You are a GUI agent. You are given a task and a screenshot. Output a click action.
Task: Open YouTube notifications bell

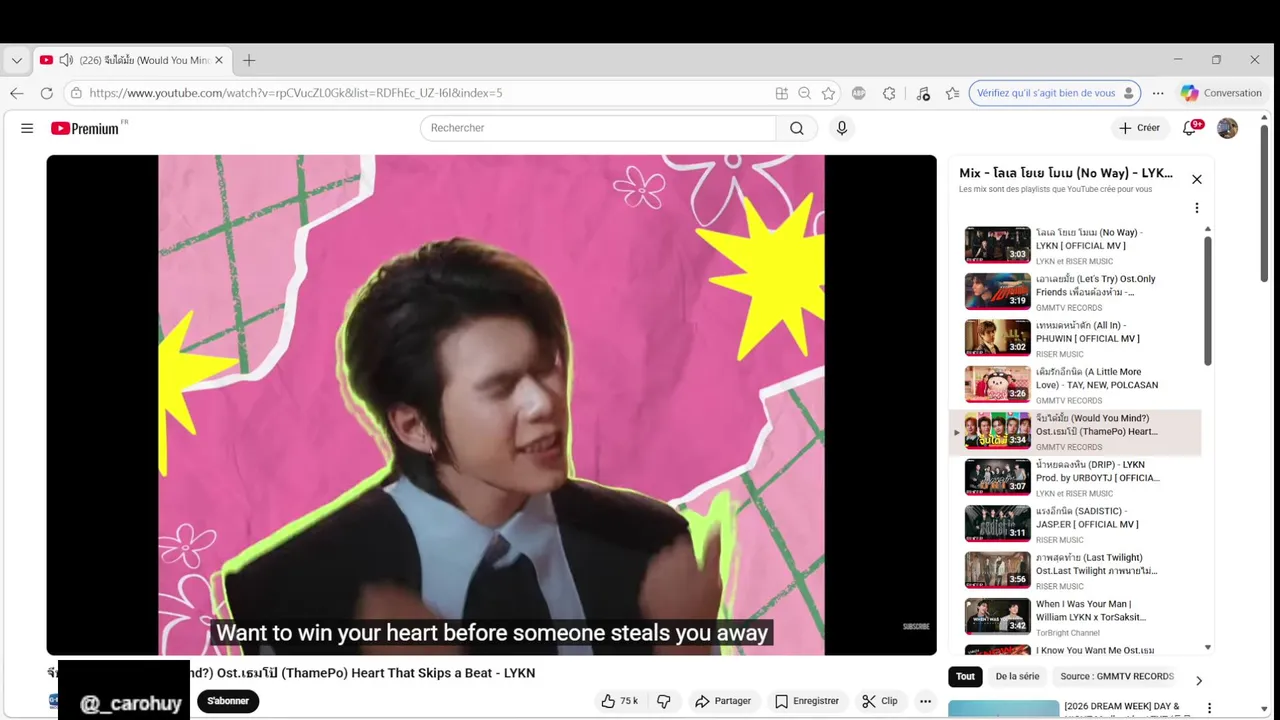point(1189,128)
